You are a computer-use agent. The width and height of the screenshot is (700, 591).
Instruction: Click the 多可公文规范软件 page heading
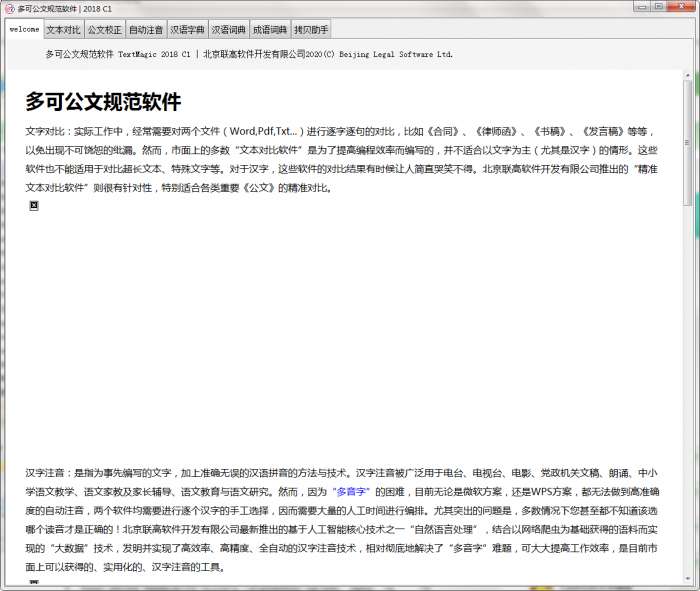tap(103, 102)
